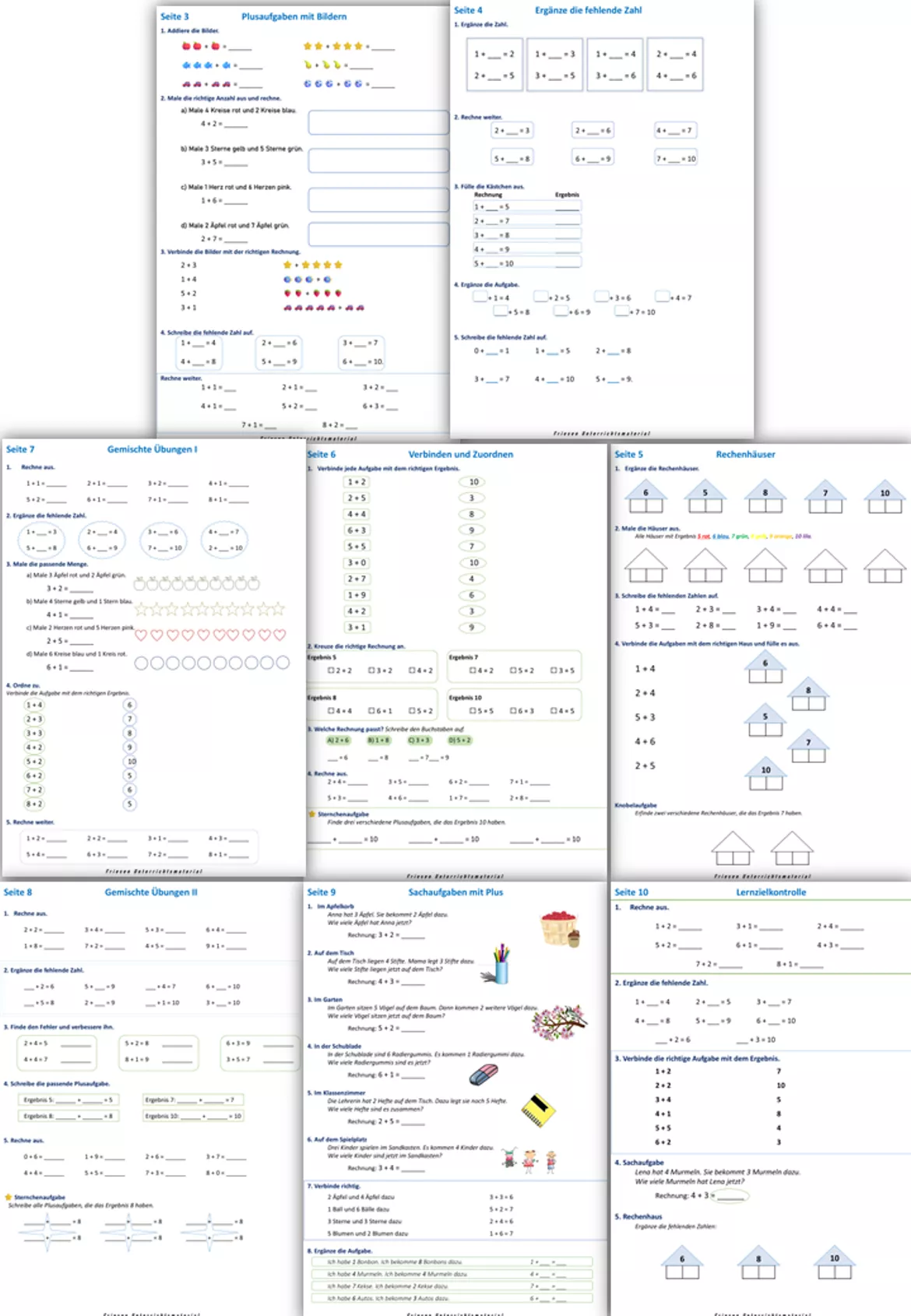The width and height of the screenshot is (911, 1316).
Task: Click the row of outlined stars on Seite 7
Action: 210,608
